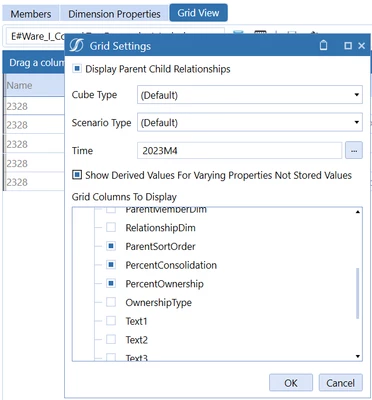Uncheck the PercentConsolidation column checkbox
372x400 pixels.
coord(111,265)
